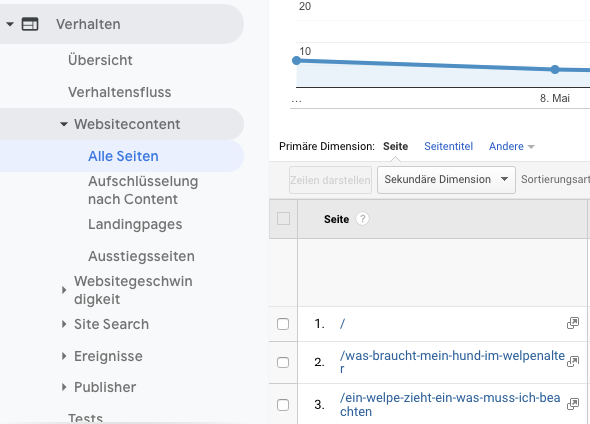Image resolution: width=590 pixels, height=424 pixels.
Task: Check the box for row 1
Action: tap(283, 324)
